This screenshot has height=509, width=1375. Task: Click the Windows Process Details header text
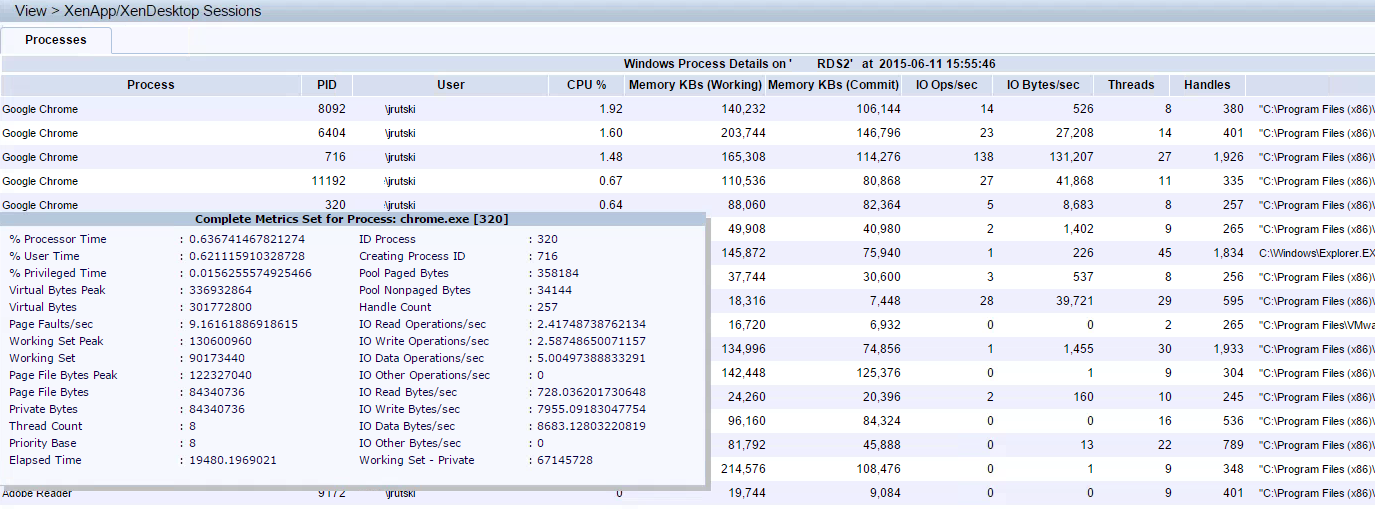pos(809,63)
